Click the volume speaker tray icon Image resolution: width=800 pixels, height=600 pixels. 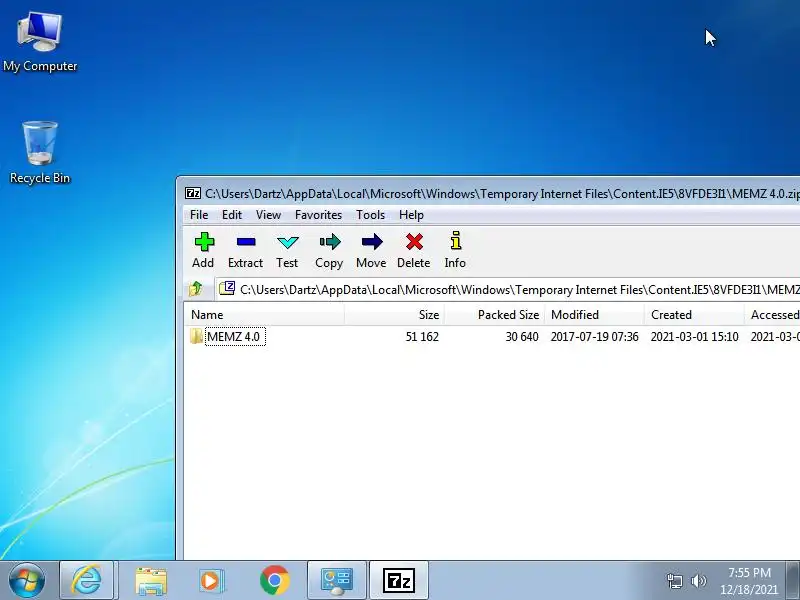point(698,581)
